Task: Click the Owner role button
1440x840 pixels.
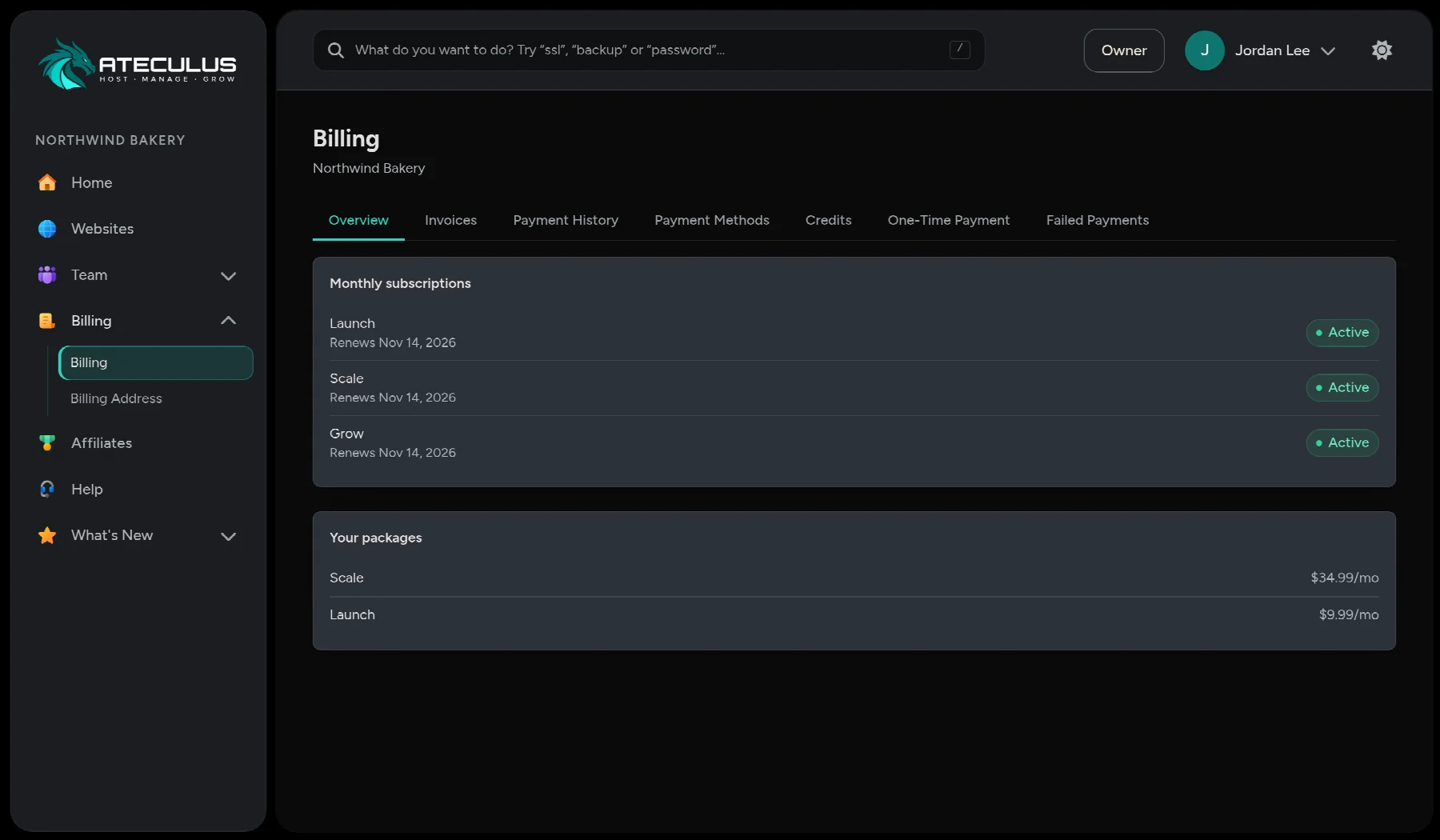Action: tap(1124, 50)
